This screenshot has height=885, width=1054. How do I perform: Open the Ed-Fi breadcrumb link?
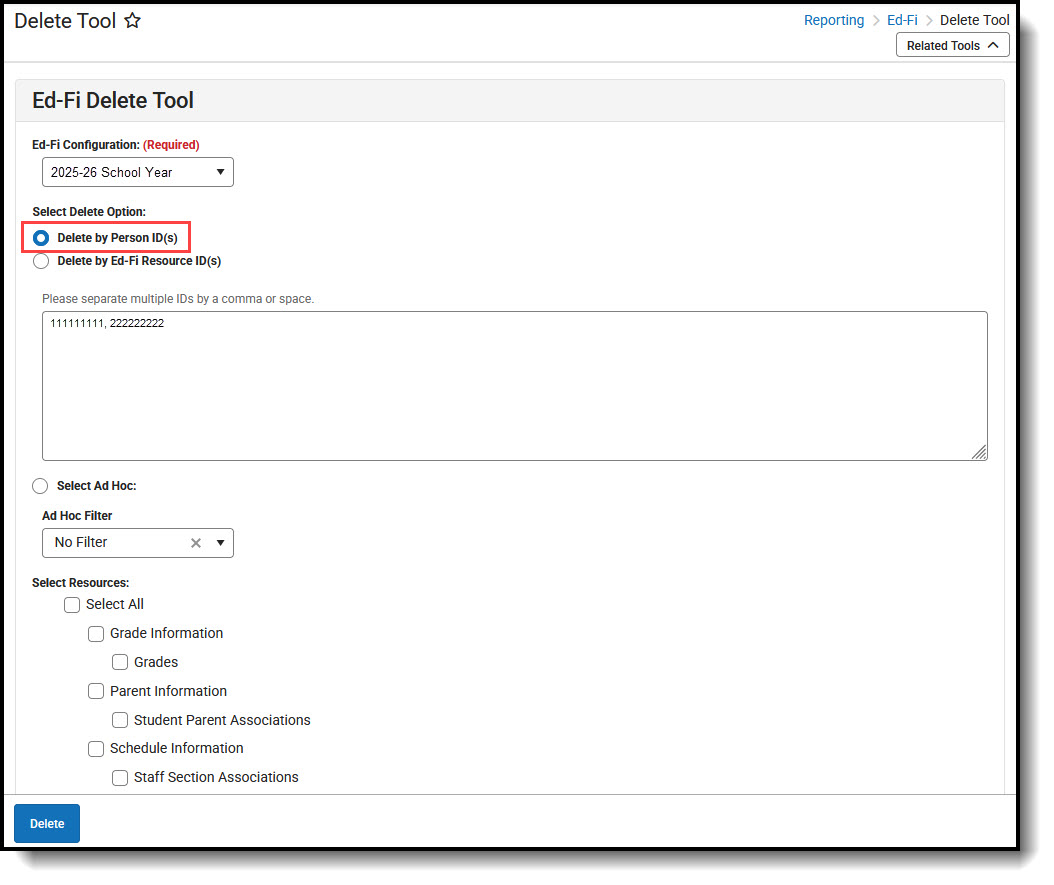tap(902, 20)
